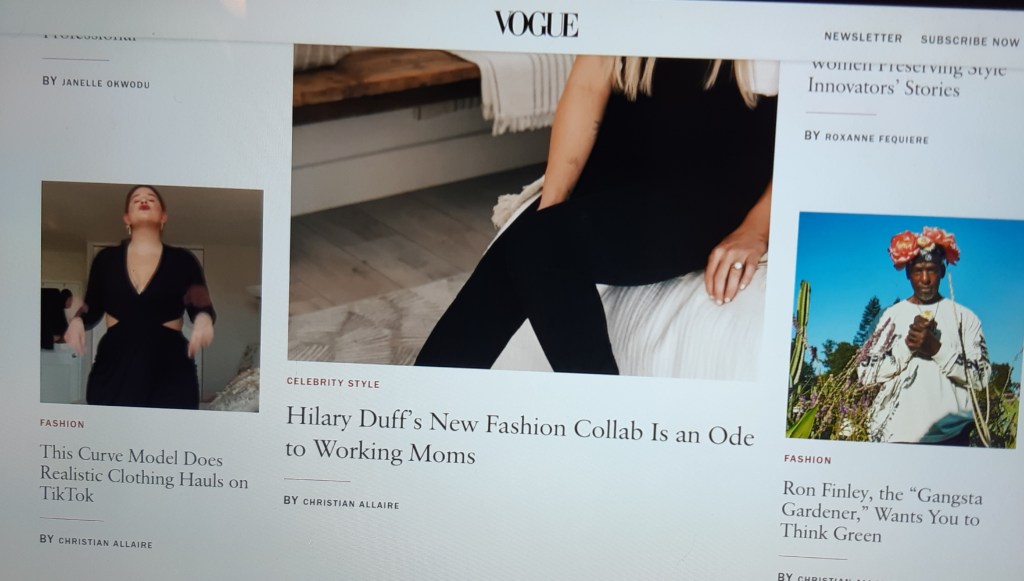This screenshot has height=581, width=1024.
Task: Open the CELEBRITY STYLE category label
Action: (333, 383)
